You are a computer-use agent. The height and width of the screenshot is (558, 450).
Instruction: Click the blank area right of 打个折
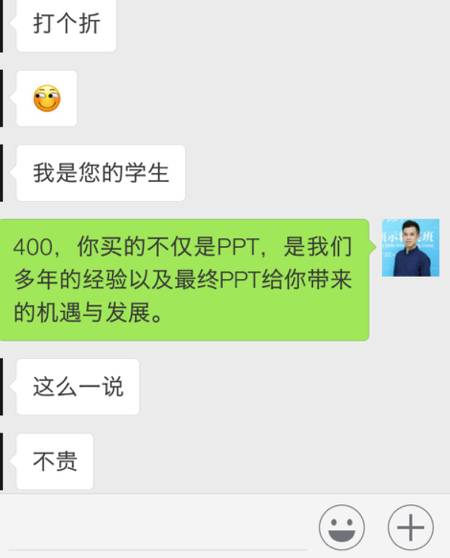[x=281, y=24]
